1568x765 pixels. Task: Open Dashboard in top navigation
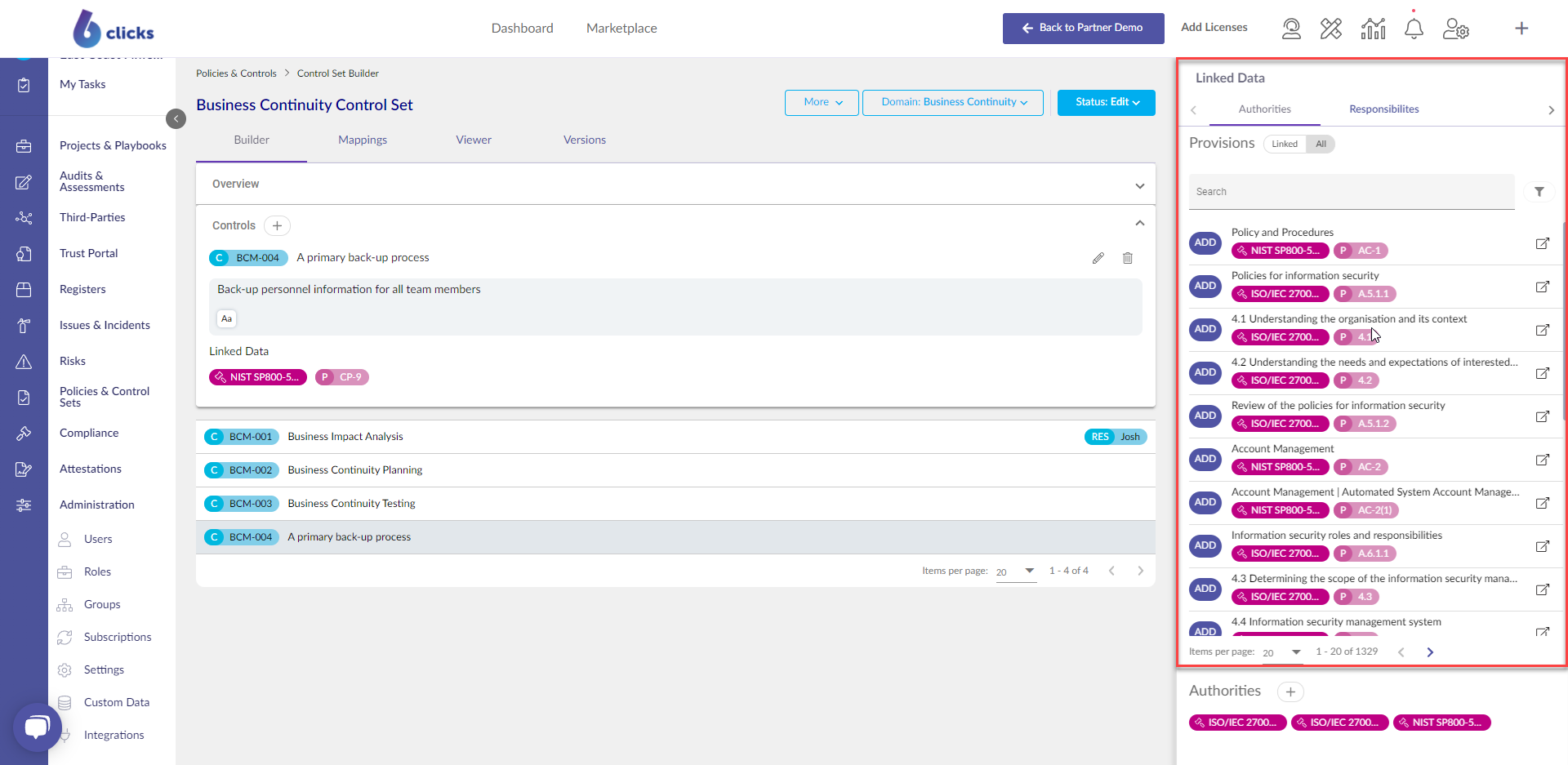point(522,29)
